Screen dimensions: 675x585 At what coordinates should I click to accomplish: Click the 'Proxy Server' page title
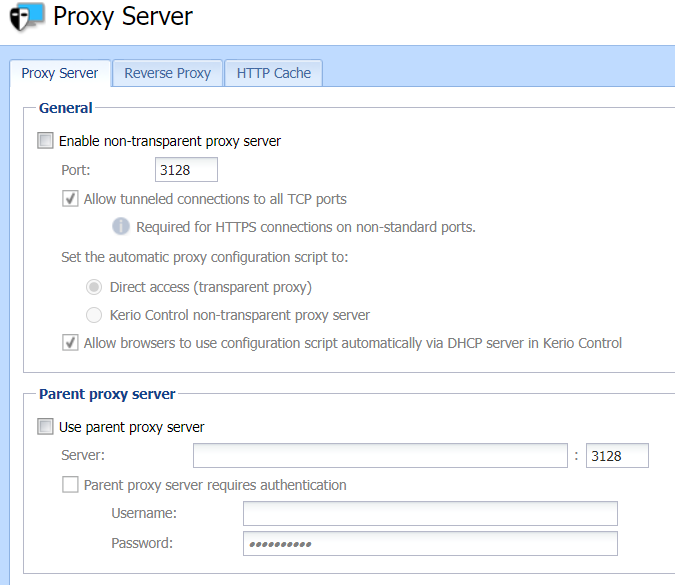[123, 16]
